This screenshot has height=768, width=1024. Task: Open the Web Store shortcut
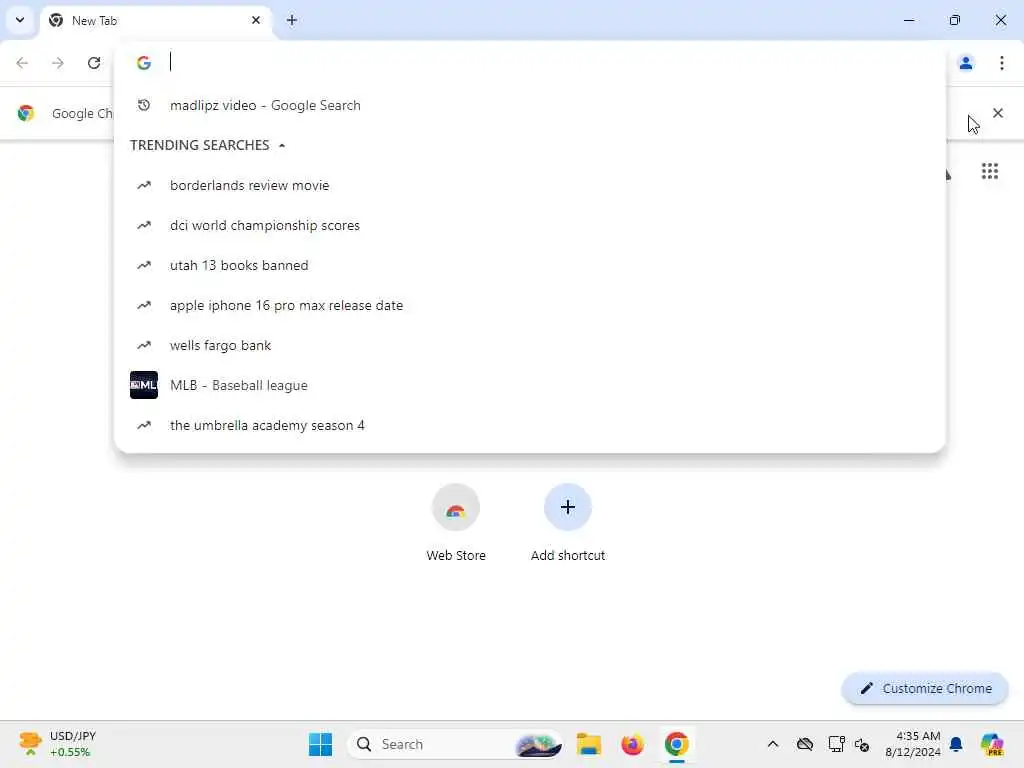click(456, 522)
